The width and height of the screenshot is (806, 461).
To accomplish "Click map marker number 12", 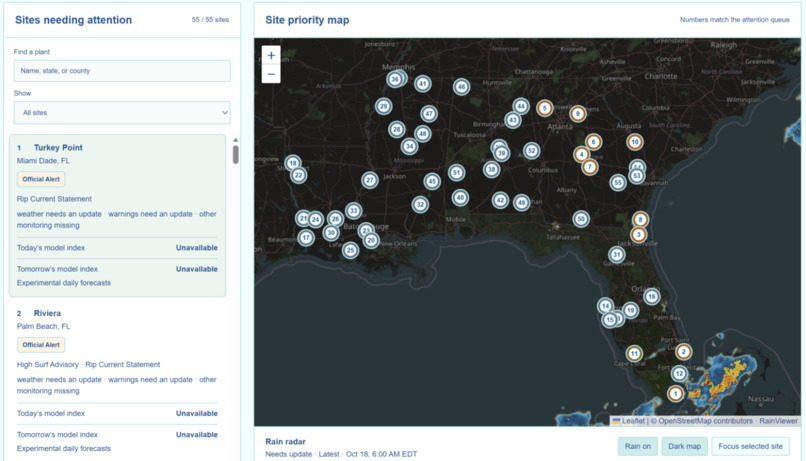I will (679, 374).
